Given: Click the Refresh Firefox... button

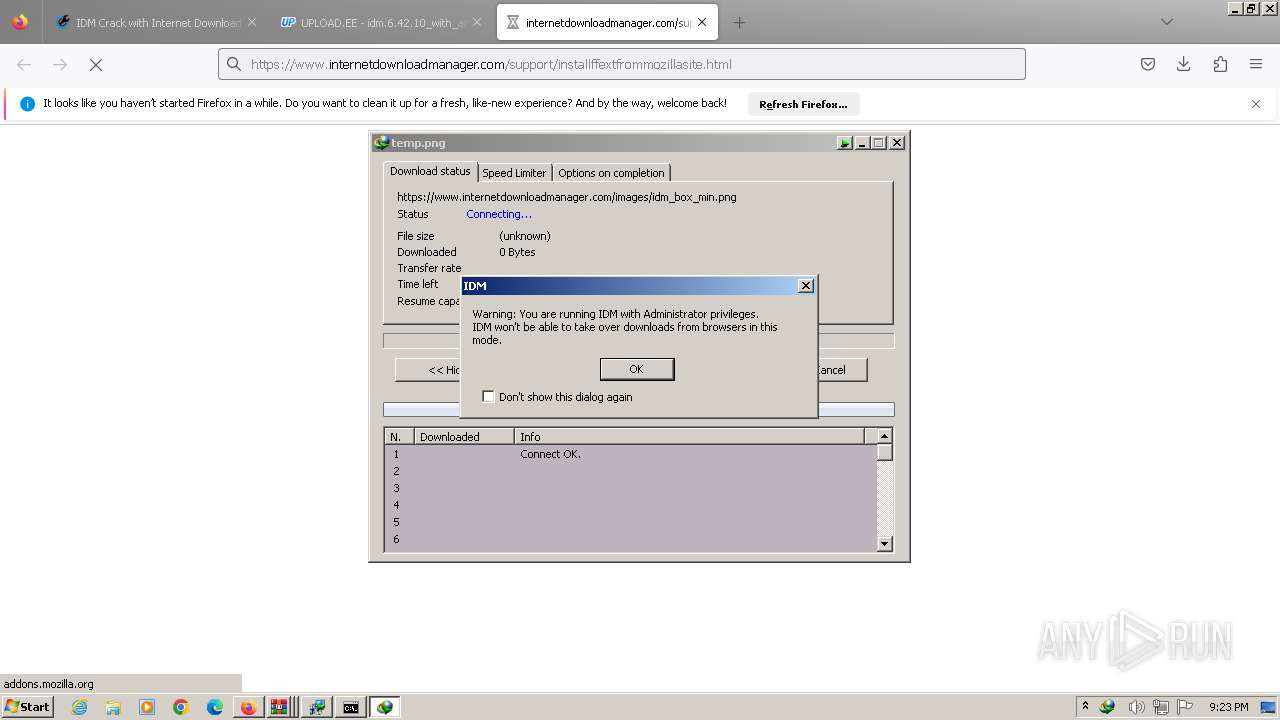Looking at the screenshot, I should [x=803, y=104].
